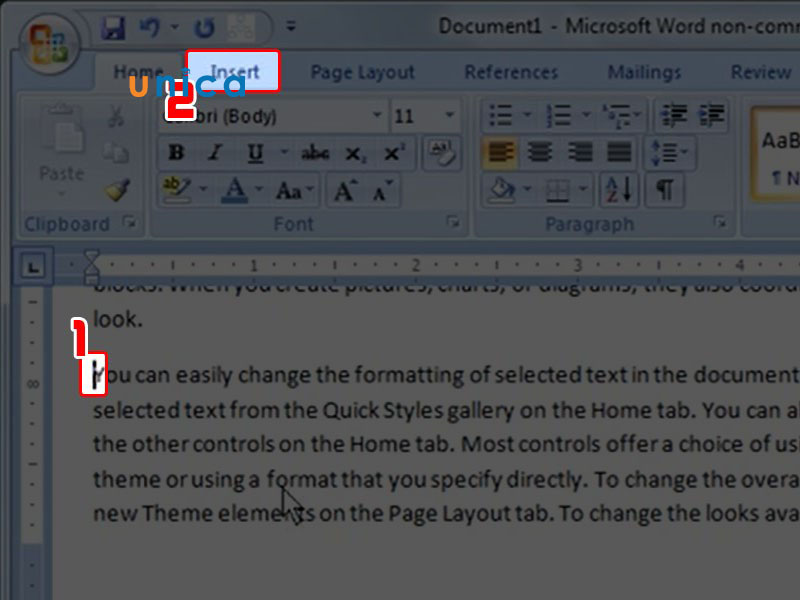Click "Quick Styles" in document text

(x=383, y=411)
